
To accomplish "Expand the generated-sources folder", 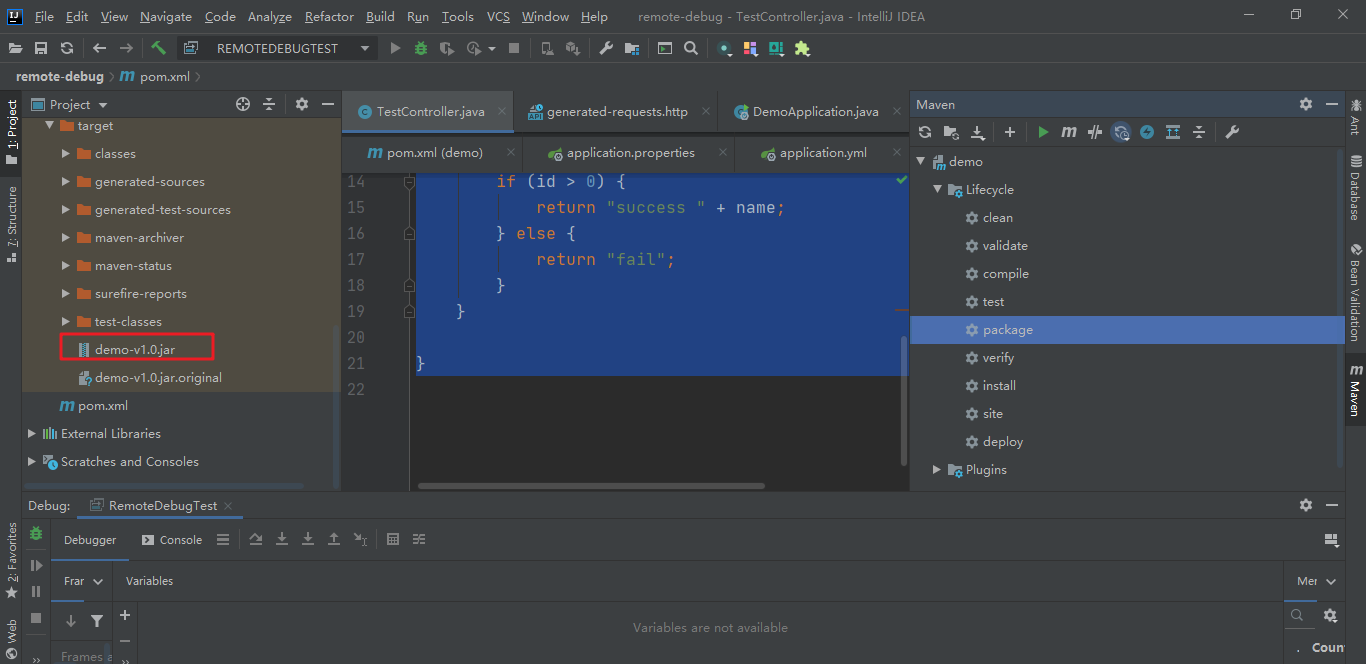I will click(x=66, y=182).
